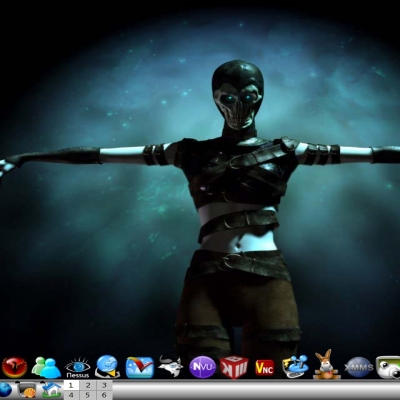Switch to virtual desktop 2

tap(88, 386)
